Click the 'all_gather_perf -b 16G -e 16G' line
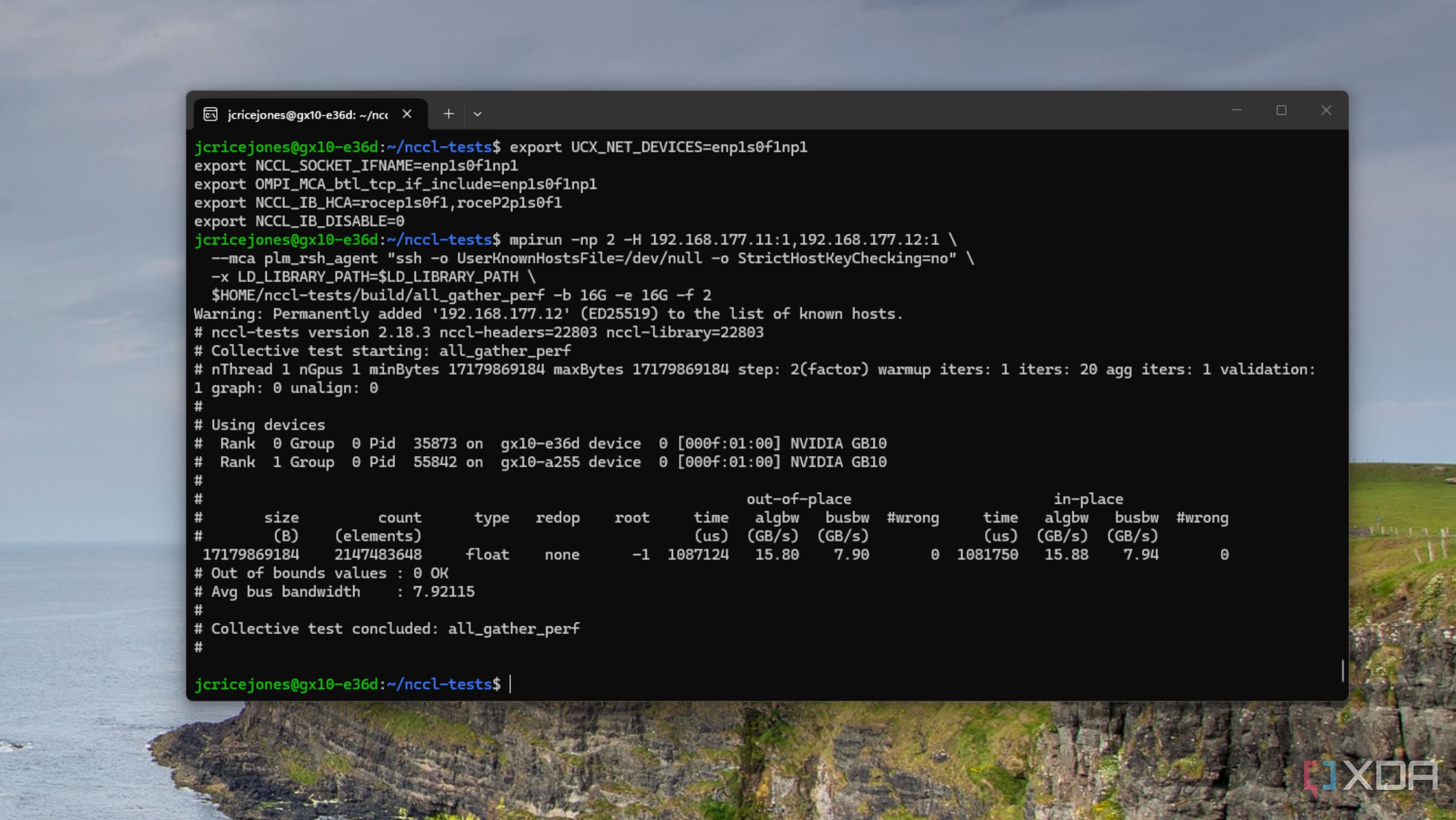The image size is (1456, 820). (461, 295)
